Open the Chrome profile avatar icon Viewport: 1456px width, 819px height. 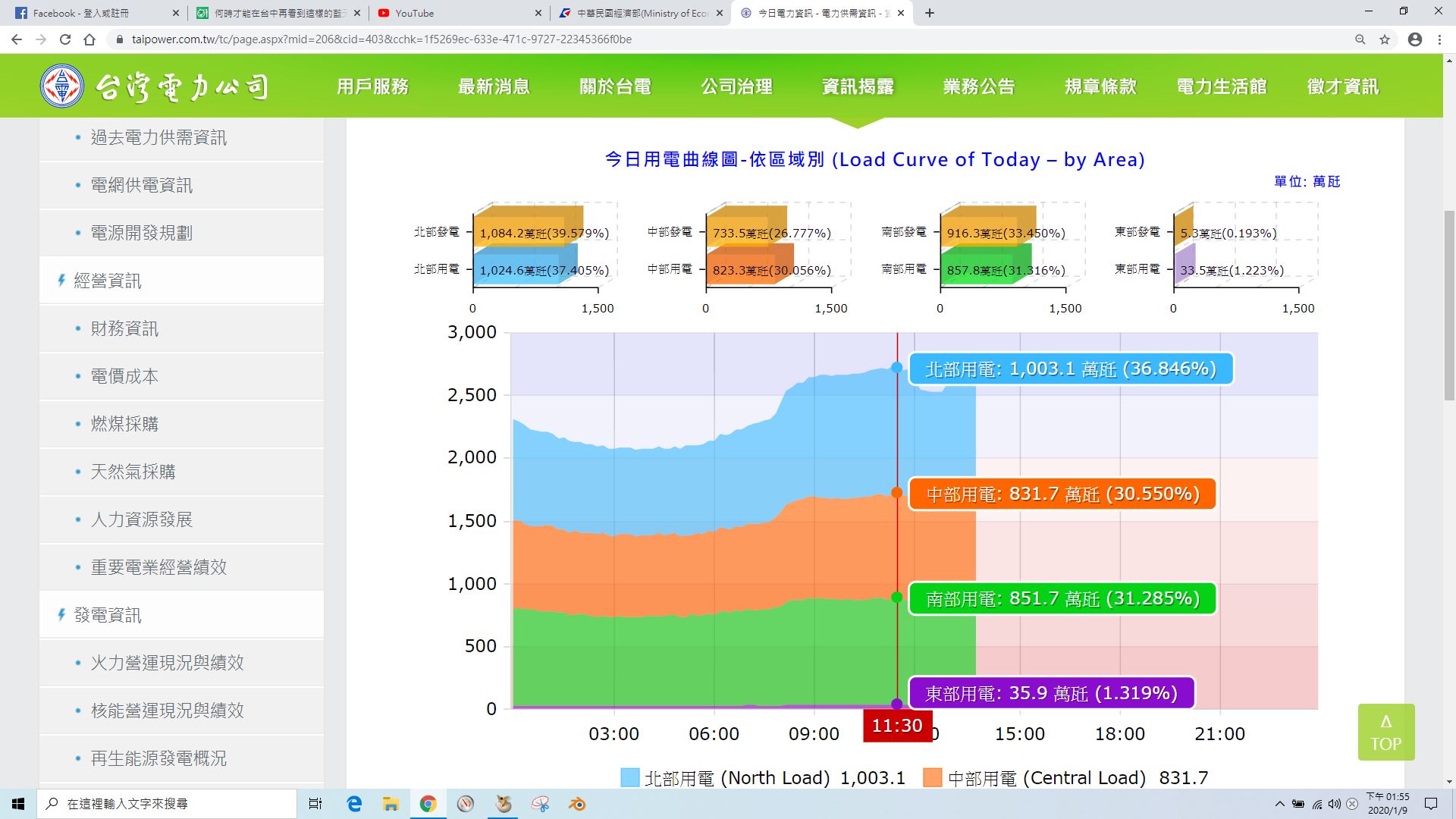tap(1414, 39)
